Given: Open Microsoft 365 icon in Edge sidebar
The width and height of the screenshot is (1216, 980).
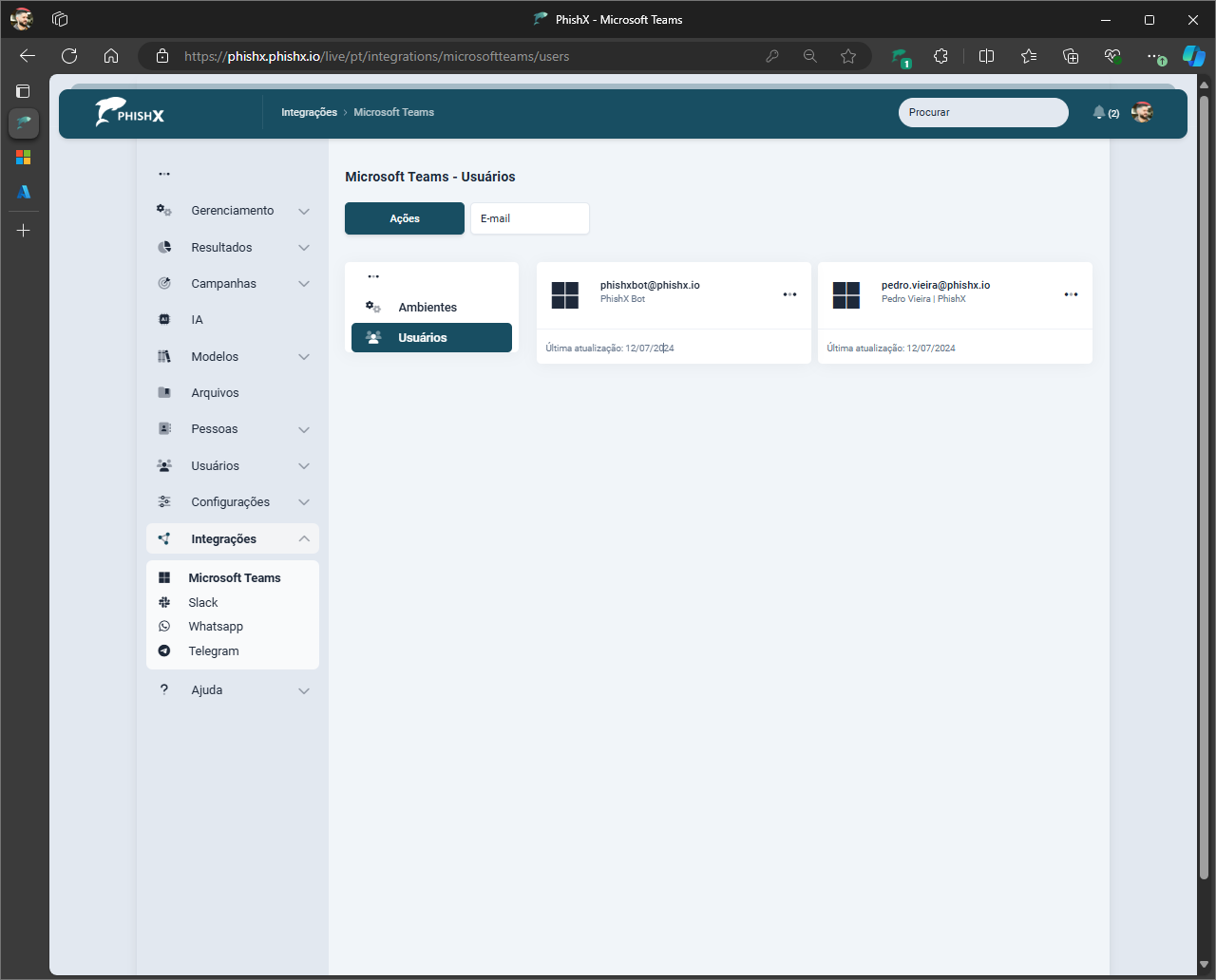Looking at the screenshot, I should click(x=24, y=157).
